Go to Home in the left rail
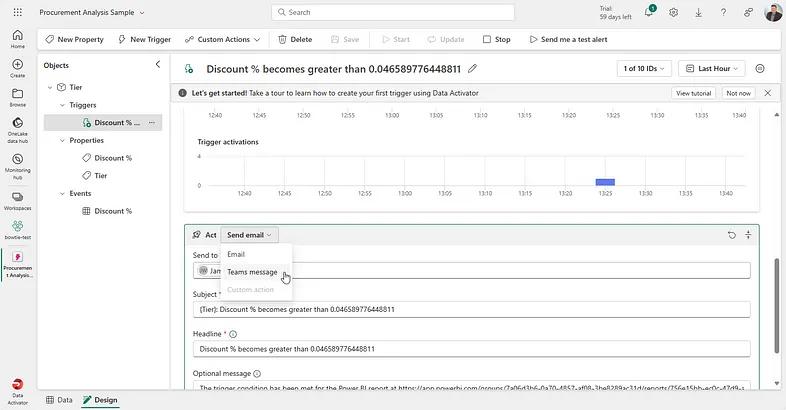This screenshot has height=410, width=786. pyautogui.click(x=18, y=39)
